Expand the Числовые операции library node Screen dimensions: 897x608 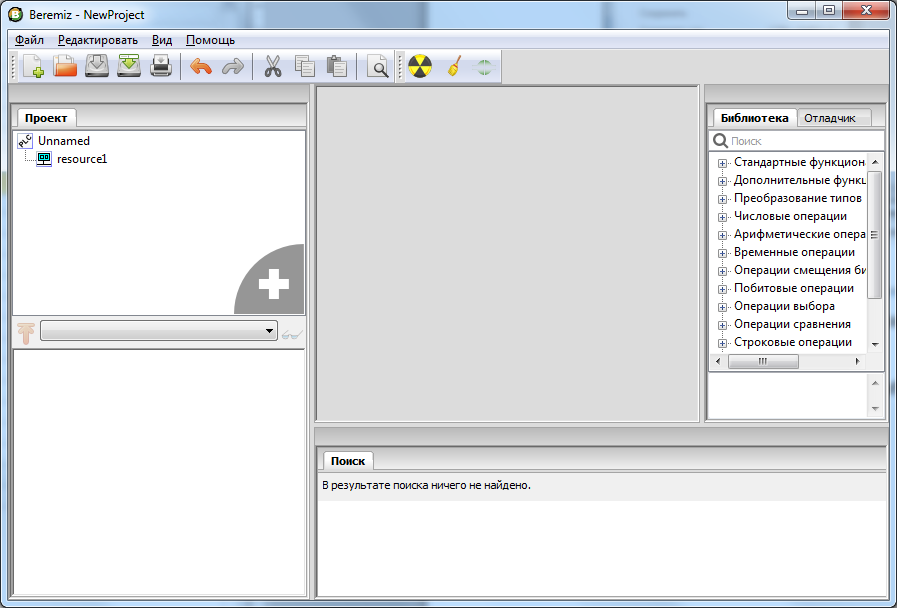pos(722,216)
